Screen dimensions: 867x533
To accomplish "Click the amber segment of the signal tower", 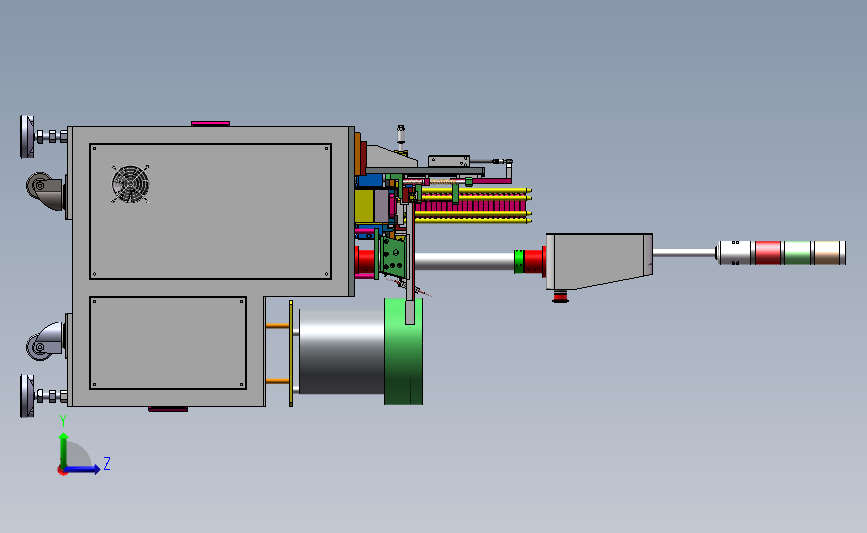I will [x=827, y=253].
